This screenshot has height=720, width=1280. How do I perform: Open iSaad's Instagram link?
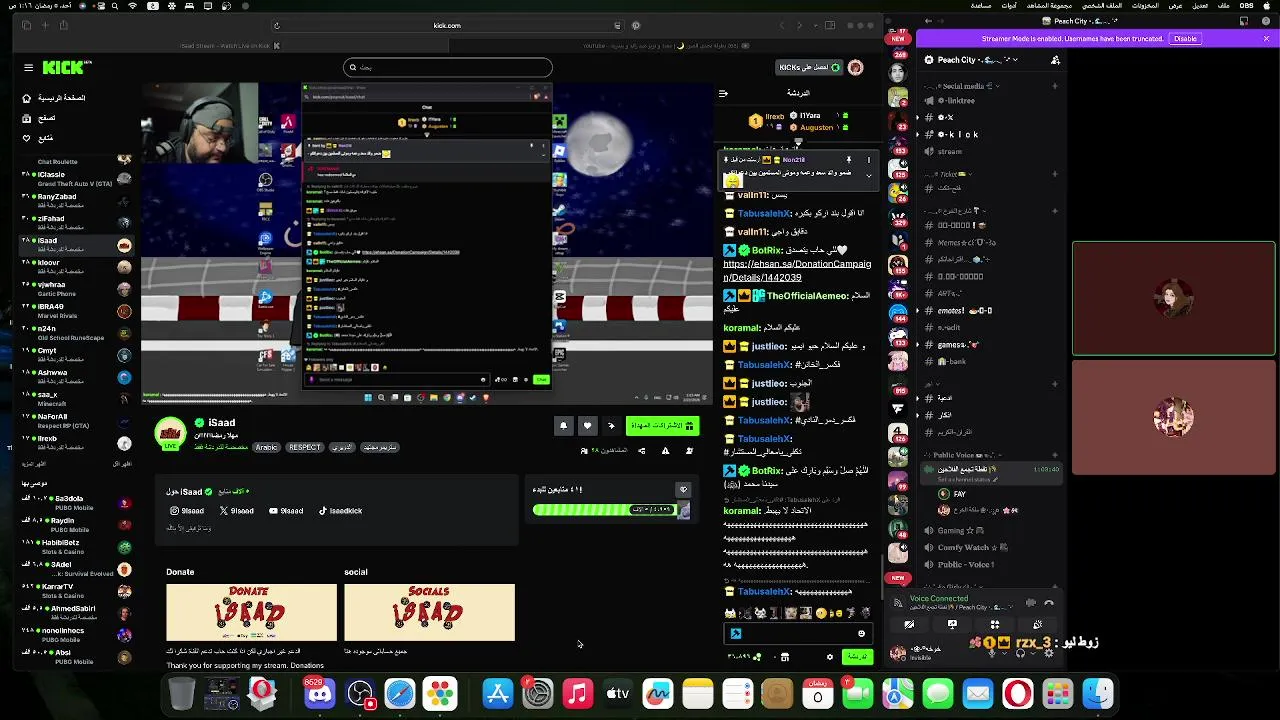coord(187,511)
